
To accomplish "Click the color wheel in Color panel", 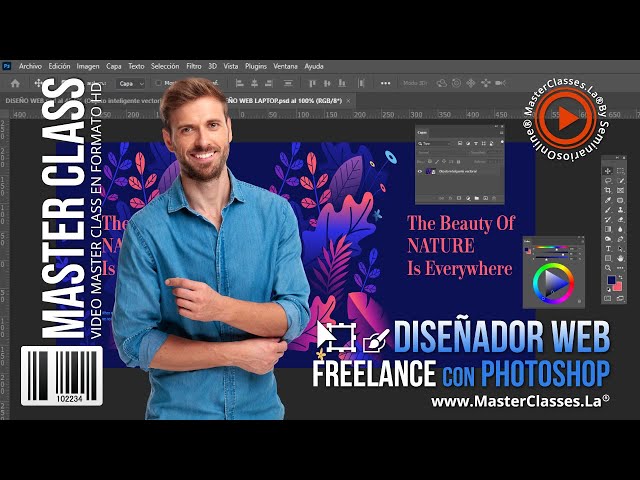I will point(553,283).
